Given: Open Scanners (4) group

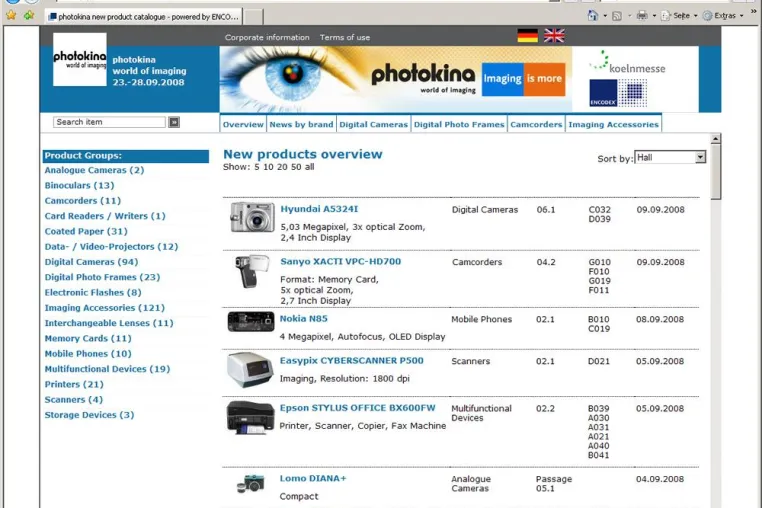Looking at the screenshot, I should pos(73,400).
